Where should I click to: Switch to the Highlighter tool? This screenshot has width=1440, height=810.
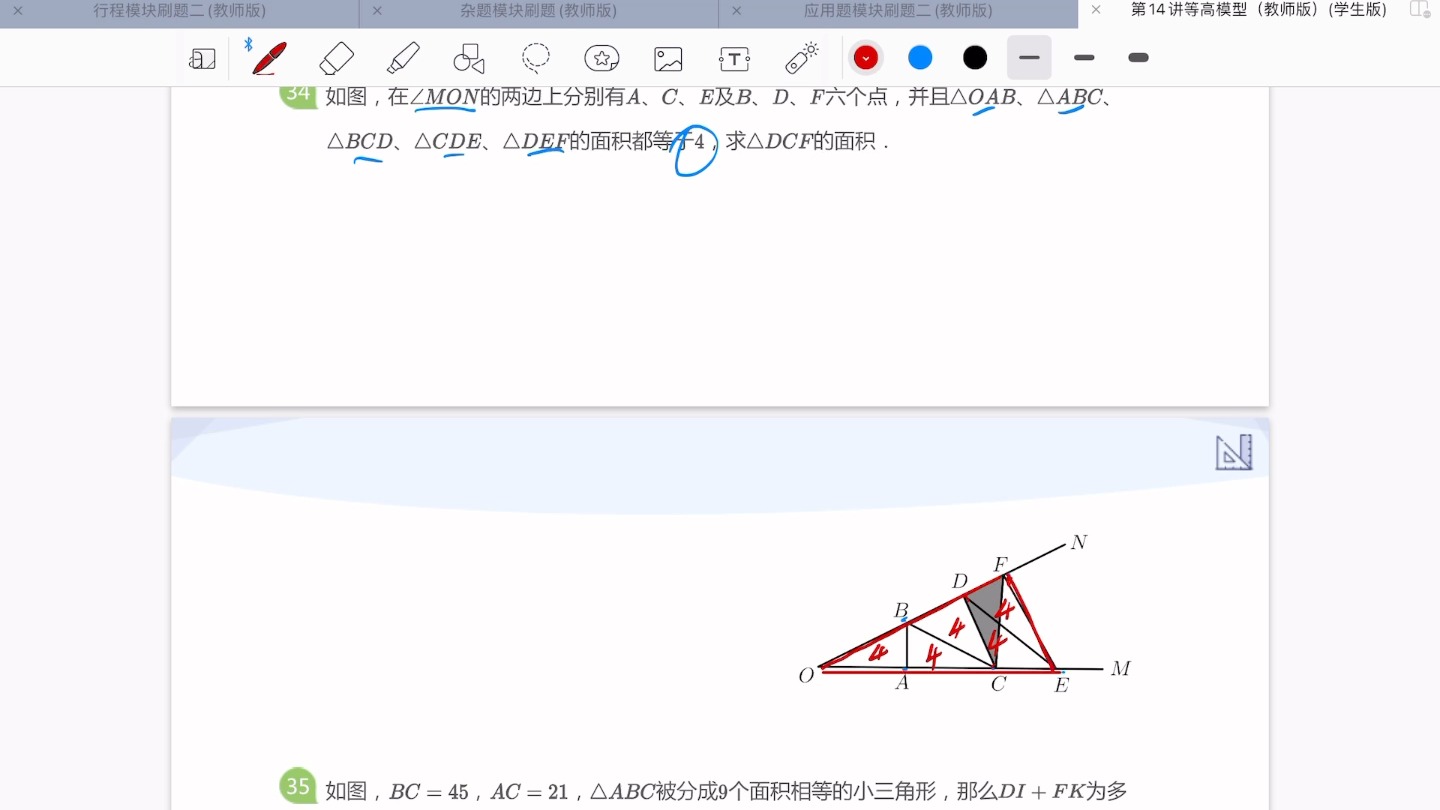coord(403,58)
